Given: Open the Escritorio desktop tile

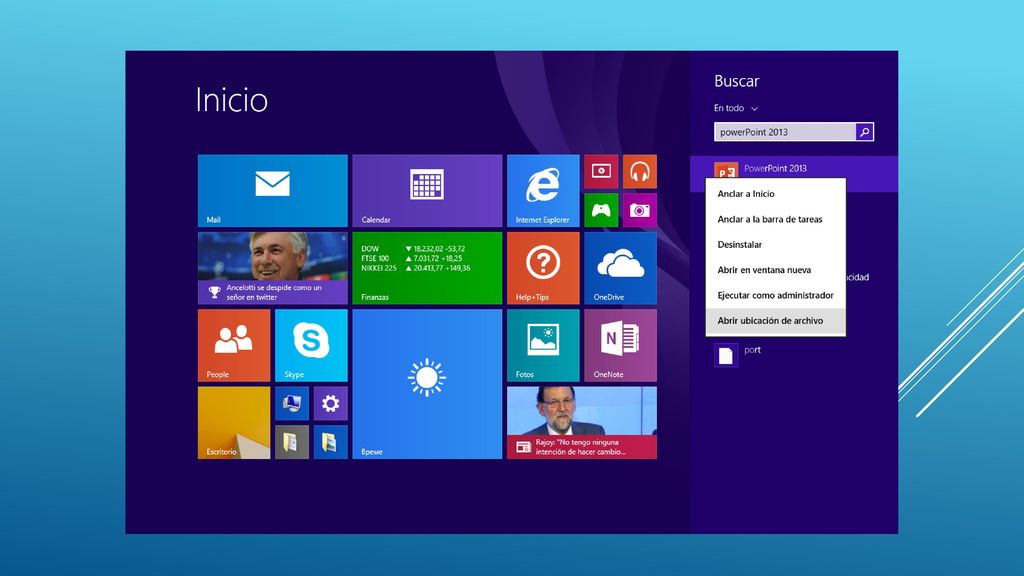Looking at the screenshot, I should [234, 423].
